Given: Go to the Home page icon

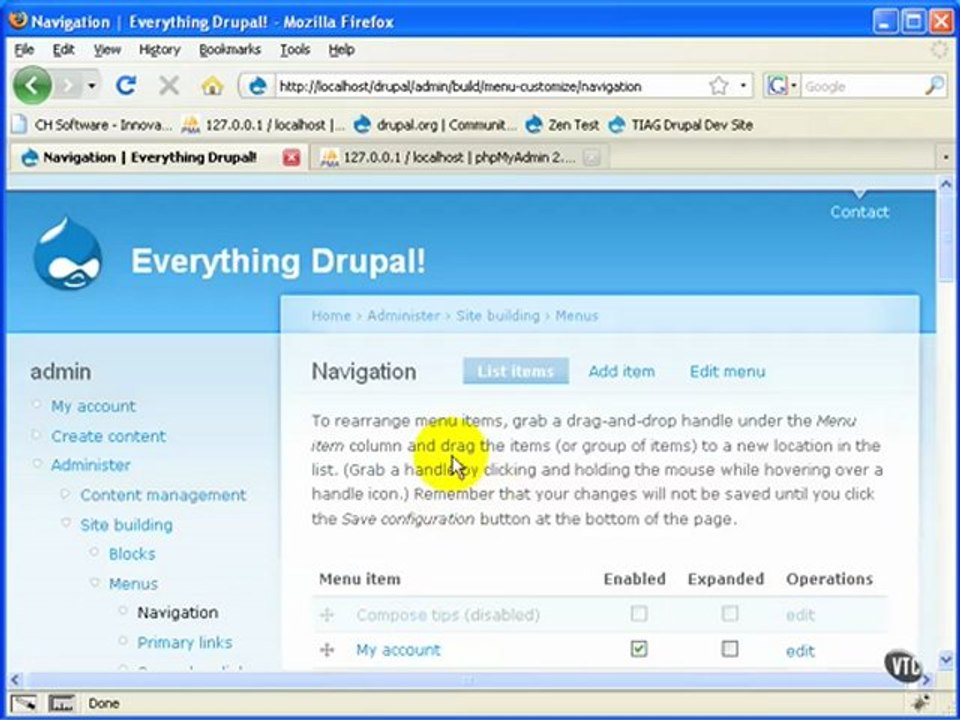Looking at the screenshot, I should click(x=212, y=86).
